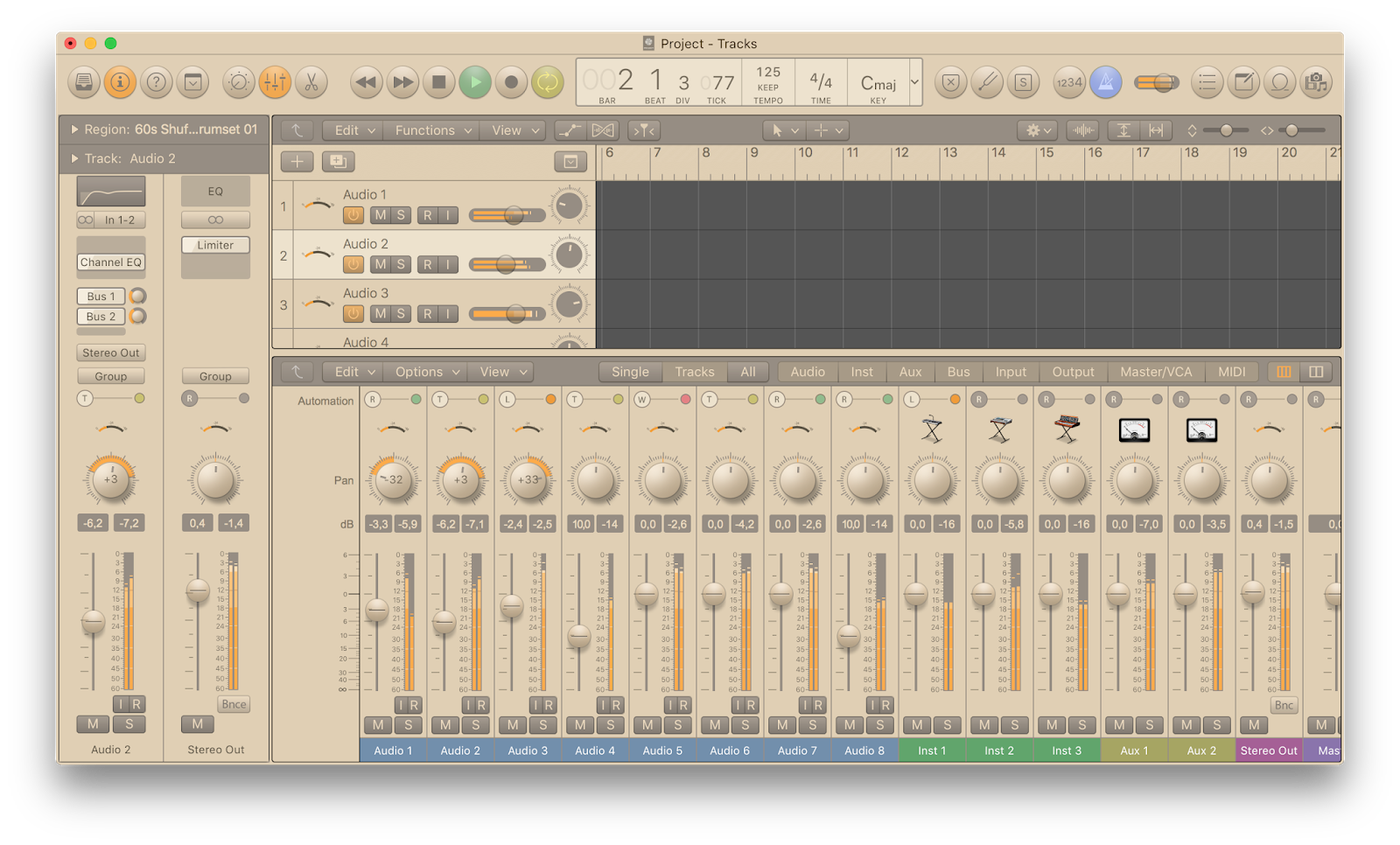The width and height of the screenshot is (1400, 845).
Task: Select narrow channel strips view button
Action: point(1284,372)
